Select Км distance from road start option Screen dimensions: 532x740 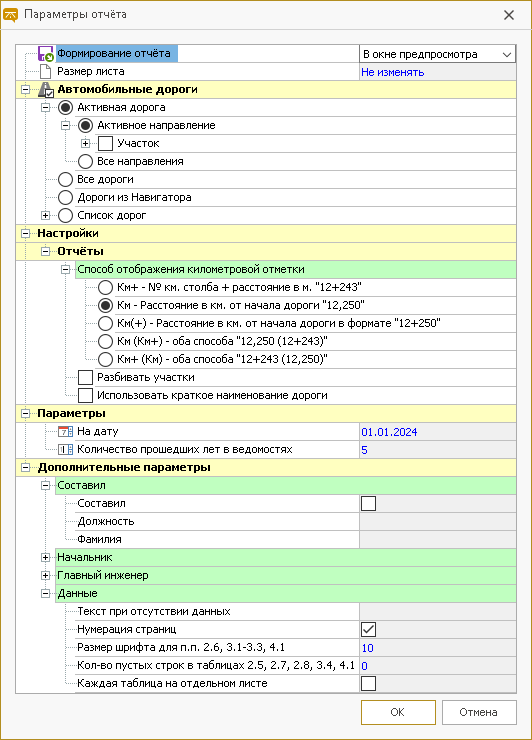(x=105, y=305)
